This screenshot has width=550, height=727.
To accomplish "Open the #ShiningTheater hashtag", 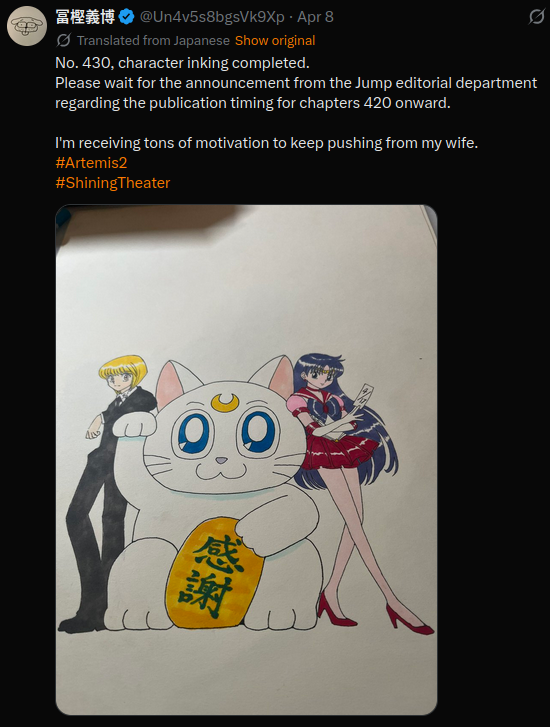I will click(113, 183).
